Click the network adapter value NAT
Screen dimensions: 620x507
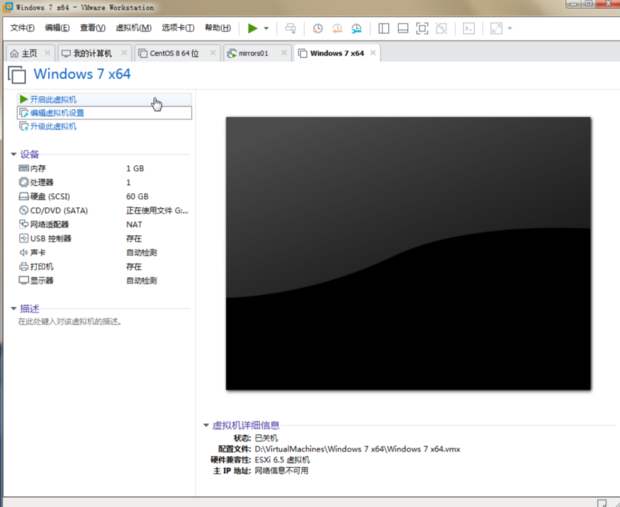tap(134, 224)
